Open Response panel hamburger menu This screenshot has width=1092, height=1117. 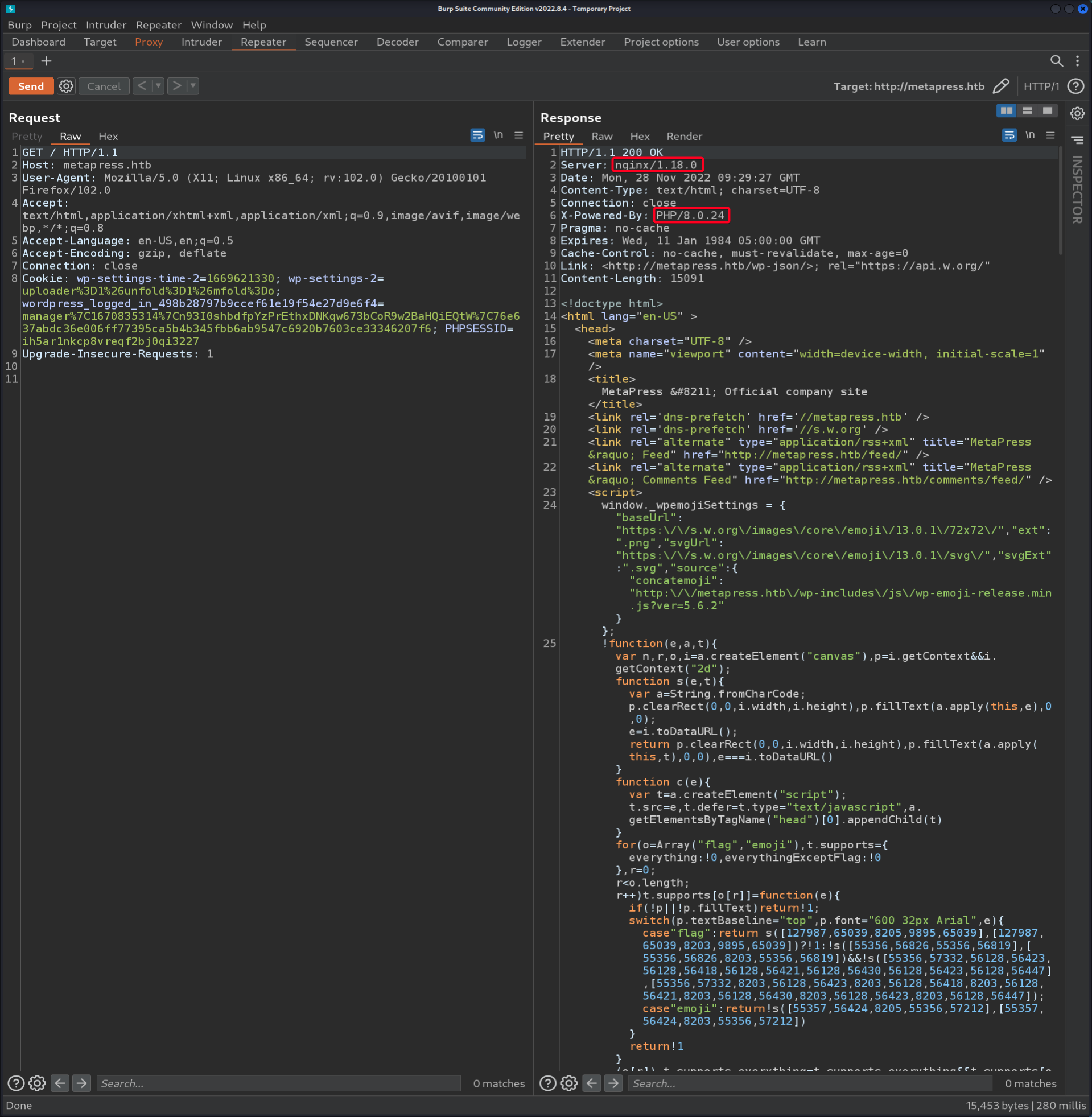pos(1050,135)
